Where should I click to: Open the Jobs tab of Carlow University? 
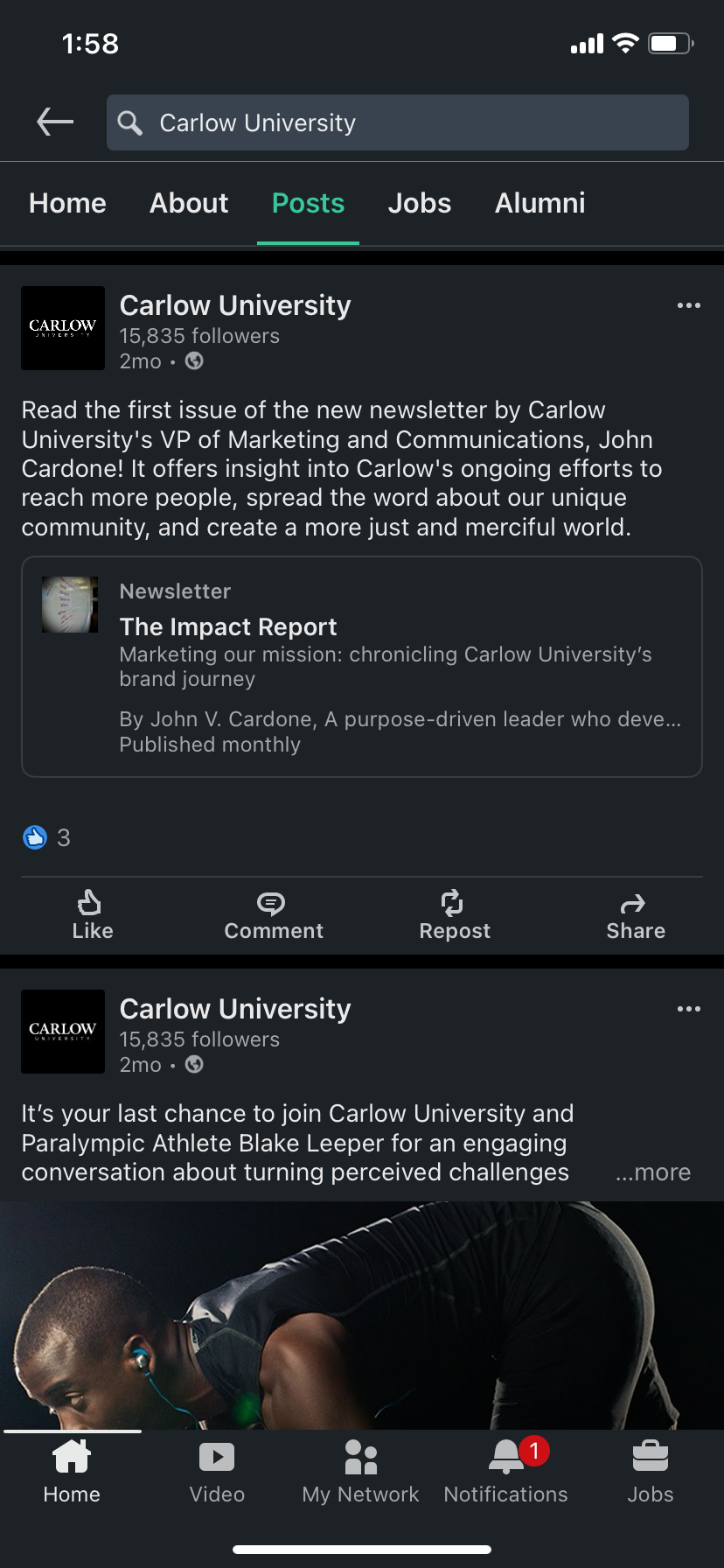tap(419, 203)
